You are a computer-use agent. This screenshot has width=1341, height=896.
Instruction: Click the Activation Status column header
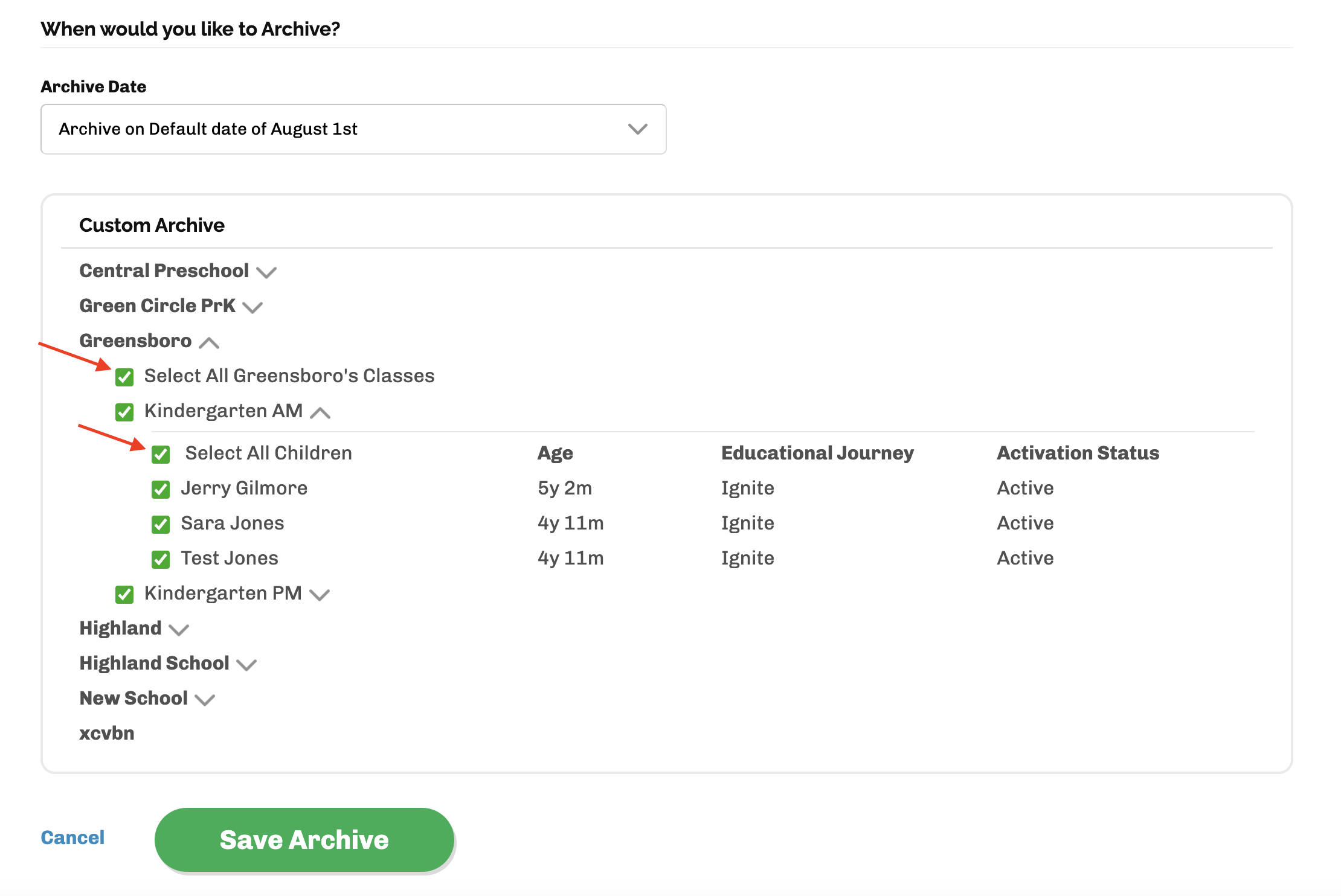(x=1078, y=453)
